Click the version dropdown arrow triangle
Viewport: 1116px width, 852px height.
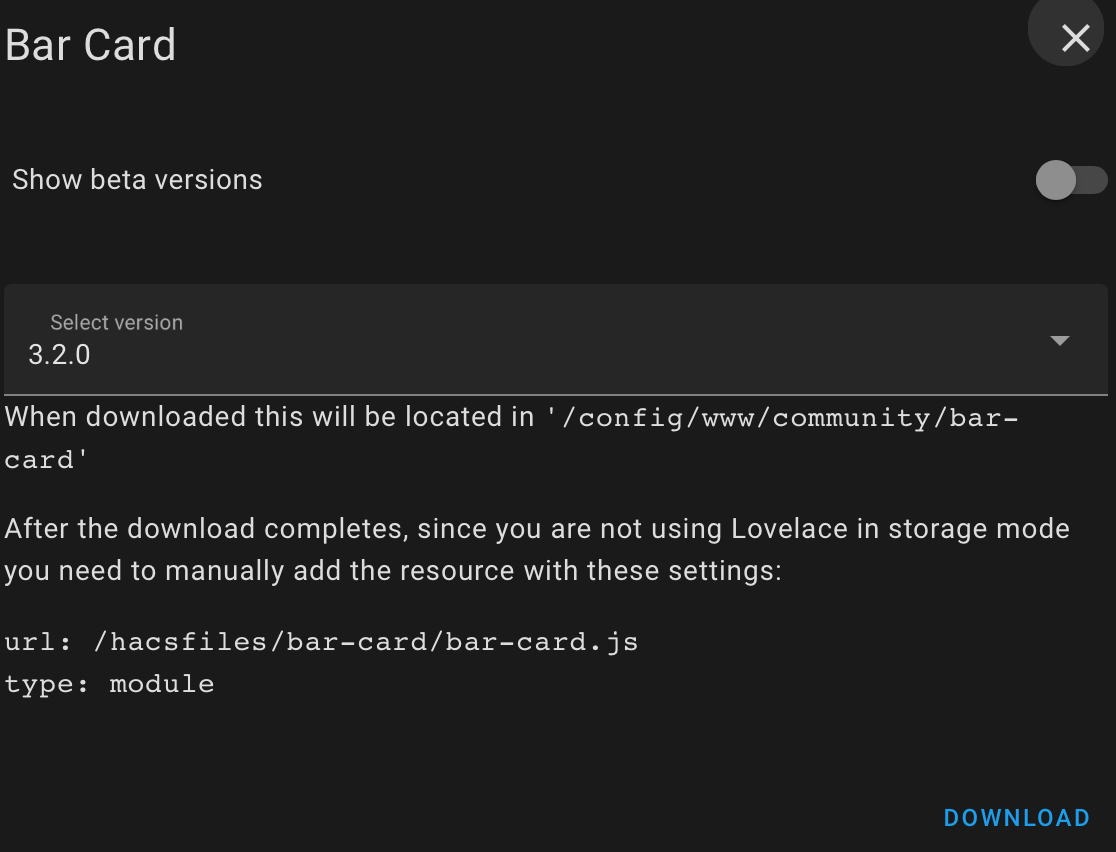pos(1060,341)
